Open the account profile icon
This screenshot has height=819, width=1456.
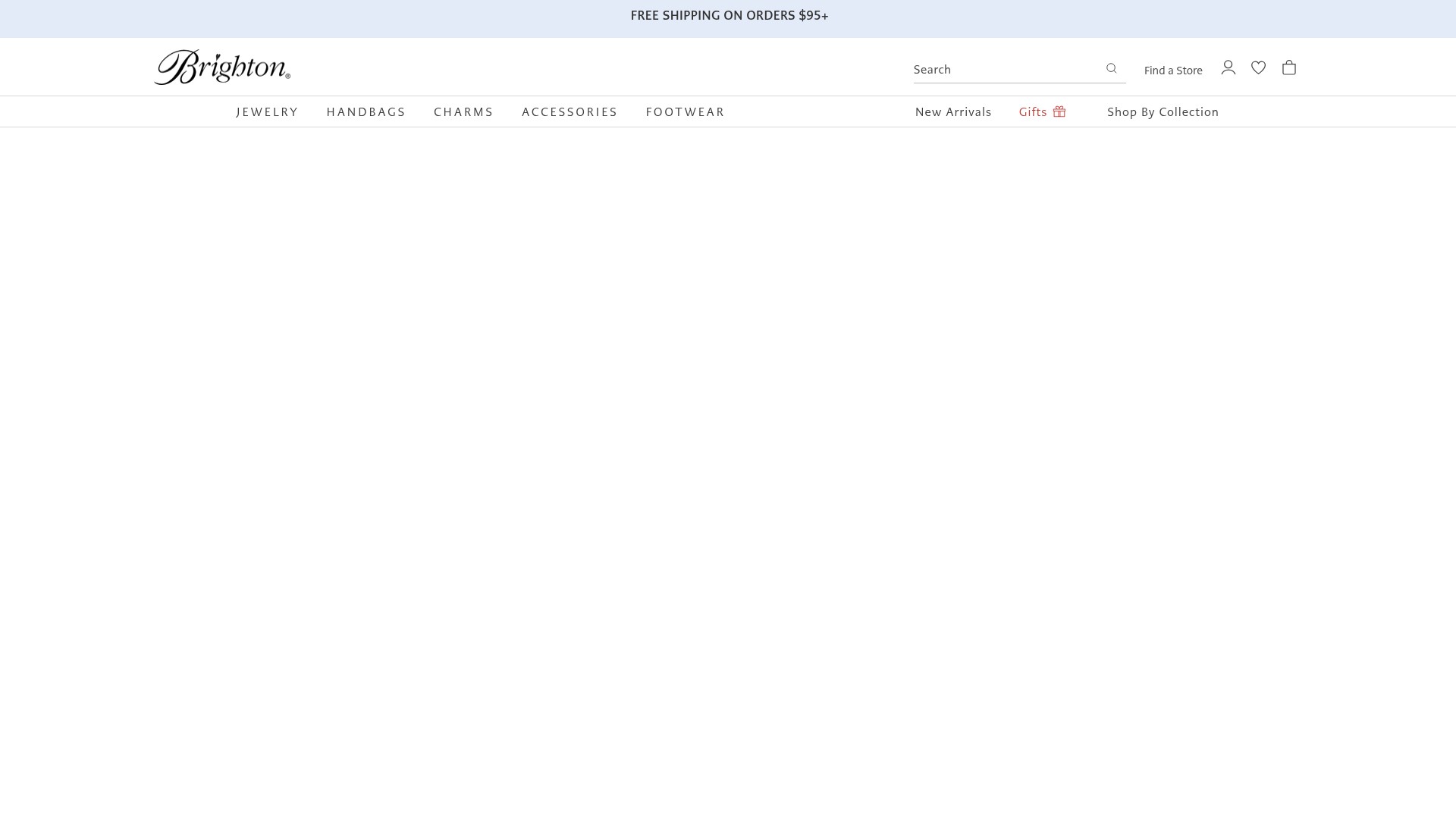(1228, 67)
